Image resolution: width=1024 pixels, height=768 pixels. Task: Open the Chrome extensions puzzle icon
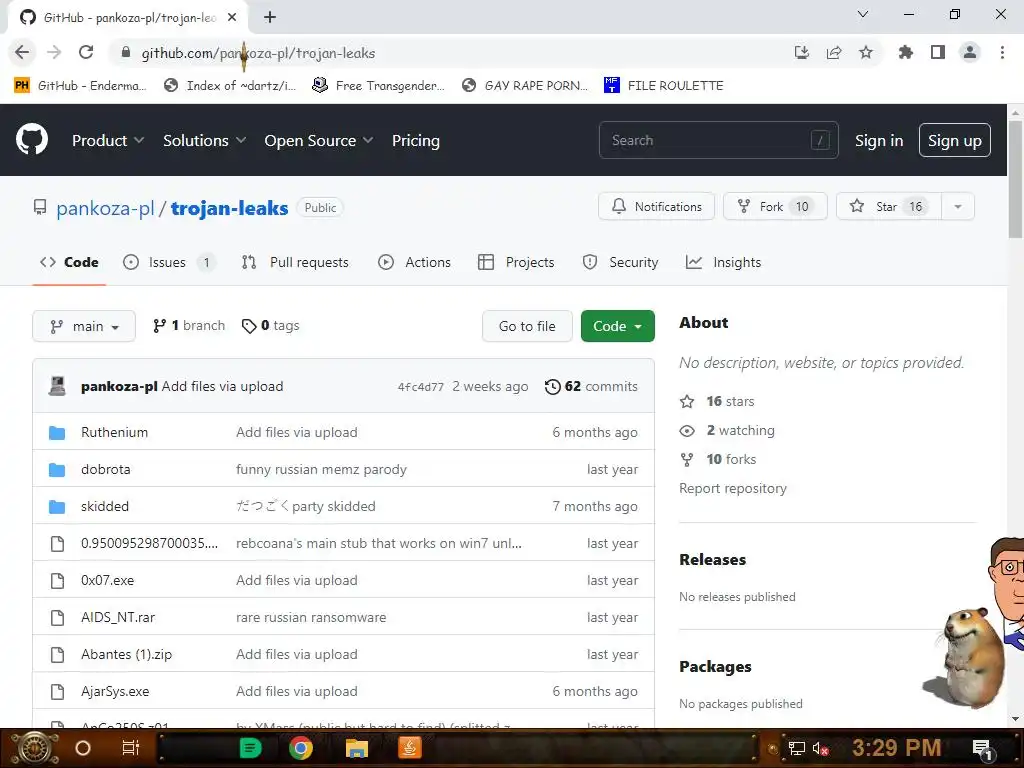click(x=905, y=52)
